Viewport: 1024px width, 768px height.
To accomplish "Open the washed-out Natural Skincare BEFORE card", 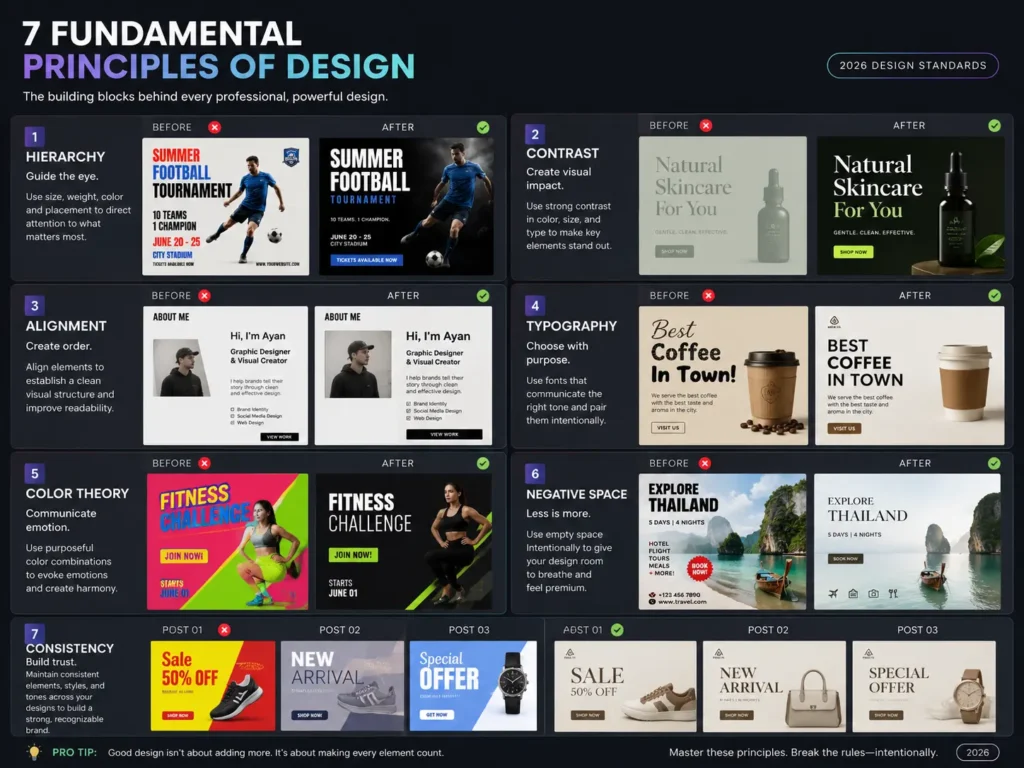I will click(x=722, y=205).
